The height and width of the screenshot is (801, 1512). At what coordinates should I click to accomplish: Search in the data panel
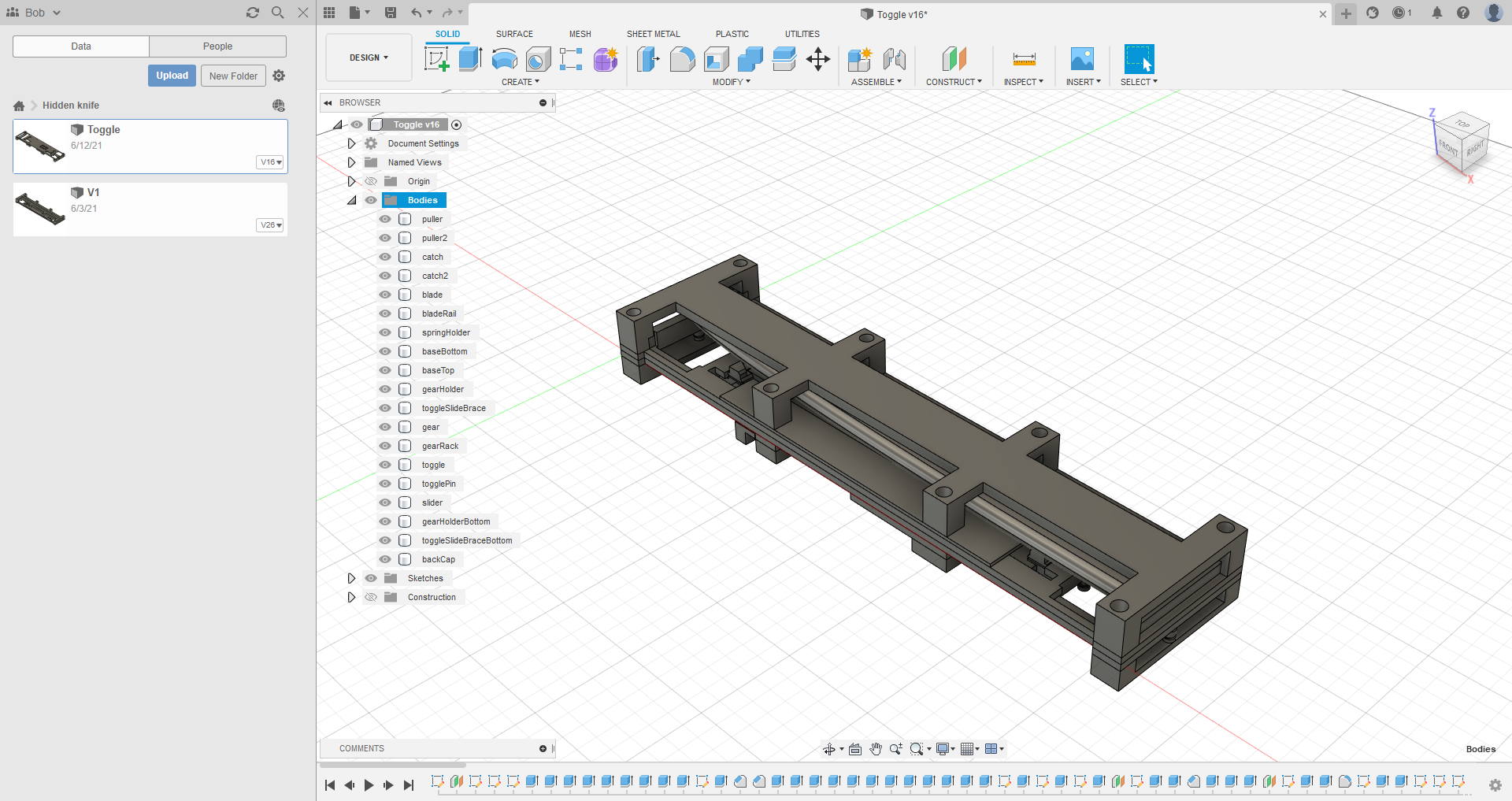278,13
